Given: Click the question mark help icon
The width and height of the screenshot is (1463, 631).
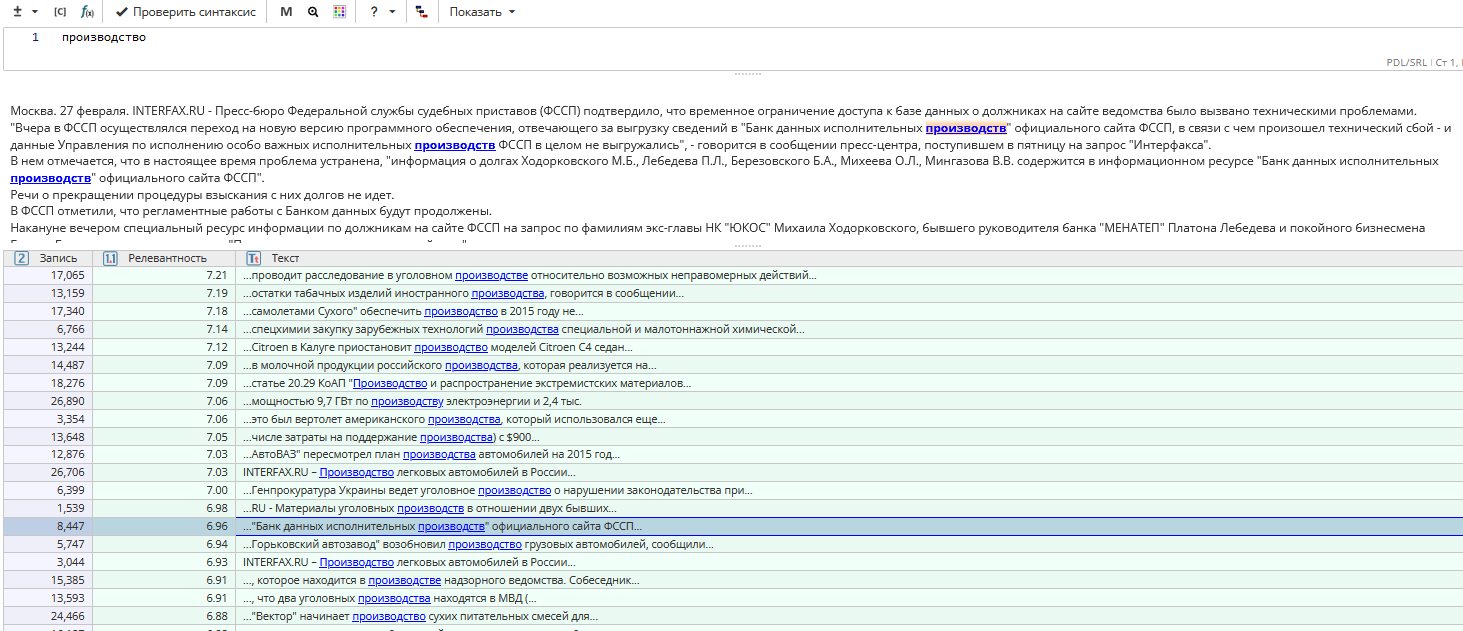Looking at the screenshot, I should (374, 12).
